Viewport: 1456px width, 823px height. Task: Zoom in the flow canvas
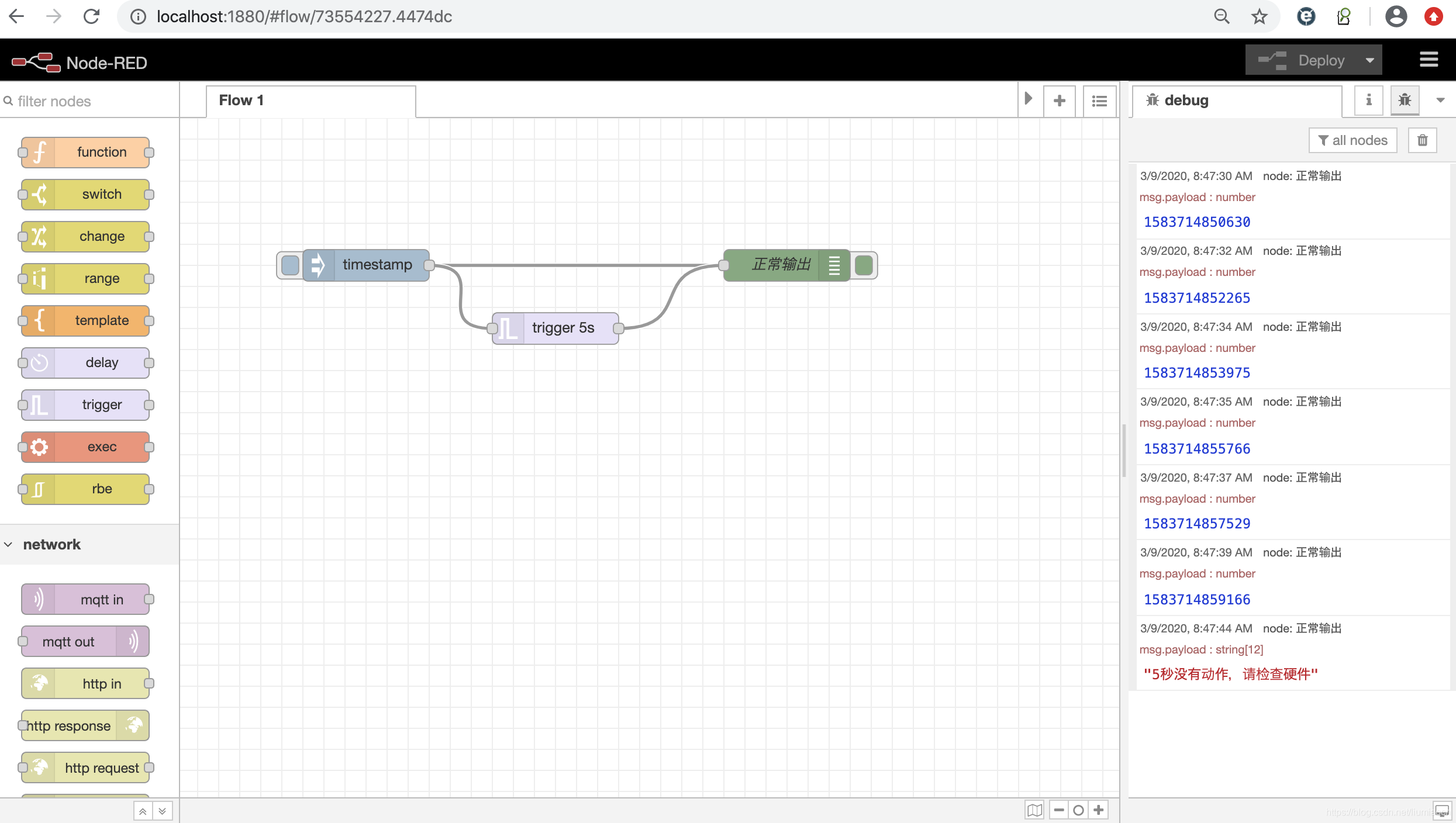pos(1099,810)
